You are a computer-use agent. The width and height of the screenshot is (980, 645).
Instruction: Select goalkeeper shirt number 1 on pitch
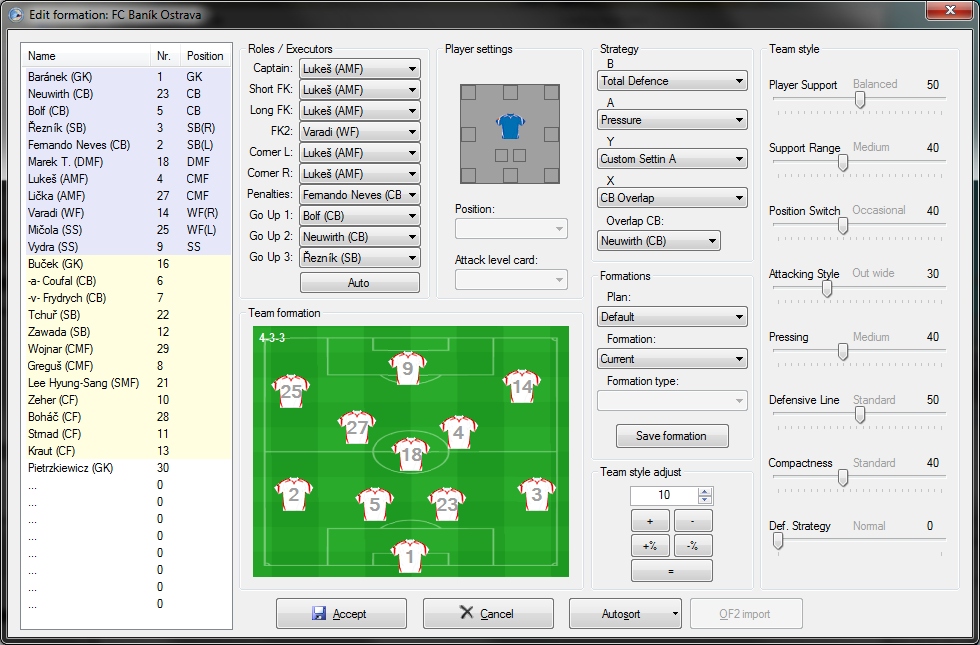click(410, 556)
